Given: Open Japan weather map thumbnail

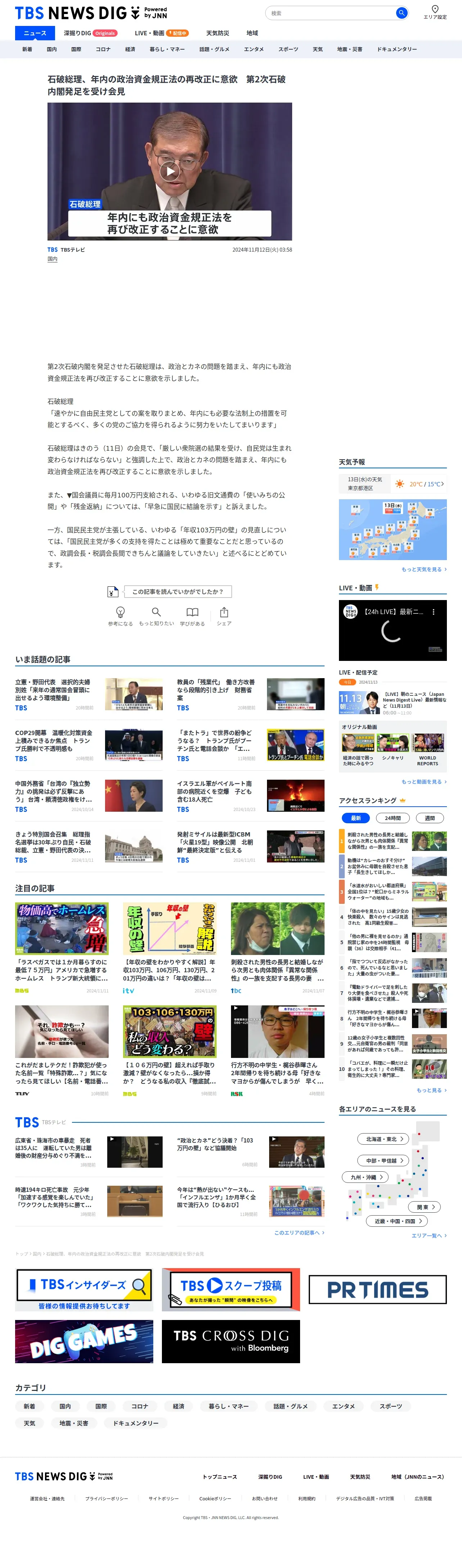Looking at the screenshot, I should click(393, 530).
